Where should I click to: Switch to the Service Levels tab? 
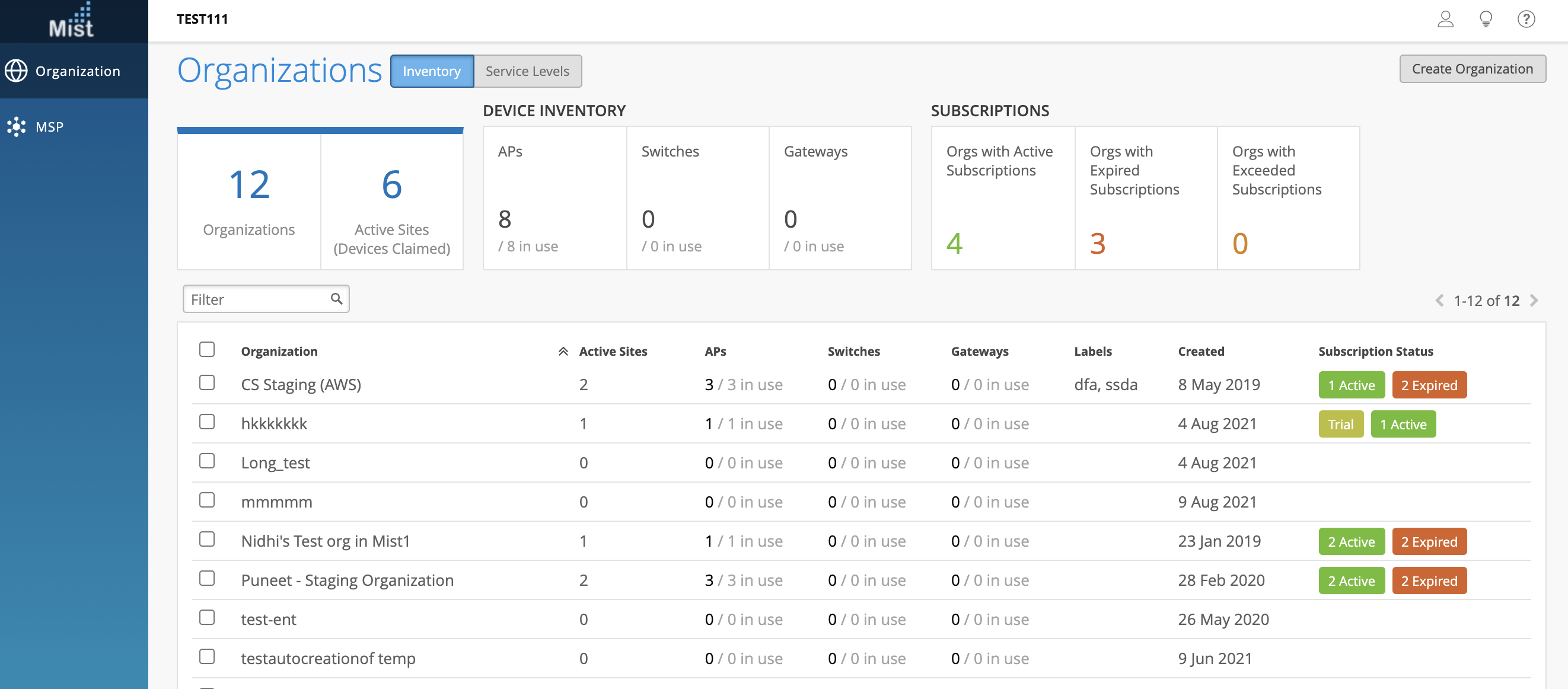click(527, 71)
